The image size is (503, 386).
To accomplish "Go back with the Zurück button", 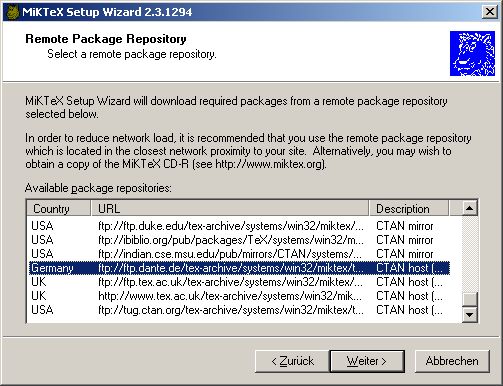I will click(292, 361).
